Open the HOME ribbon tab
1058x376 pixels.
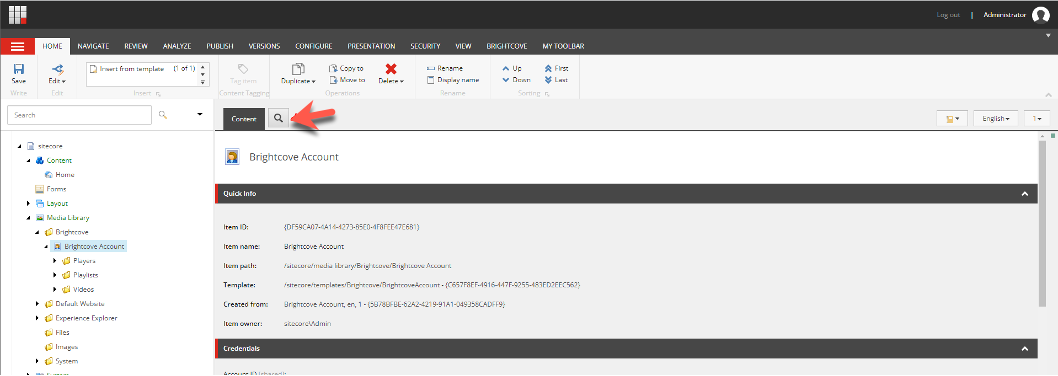52,46
